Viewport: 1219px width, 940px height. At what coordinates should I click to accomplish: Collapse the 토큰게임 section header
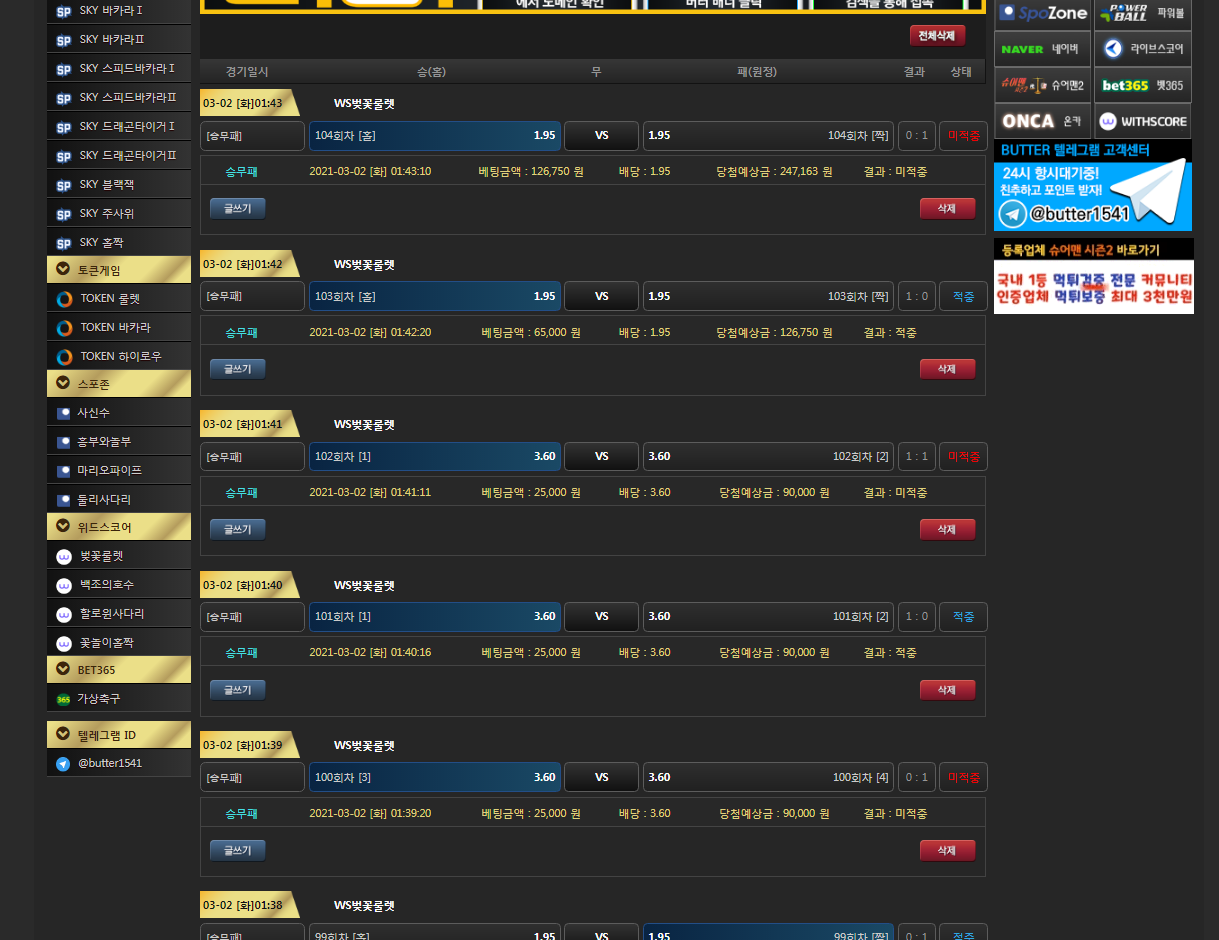coord(63,269)
